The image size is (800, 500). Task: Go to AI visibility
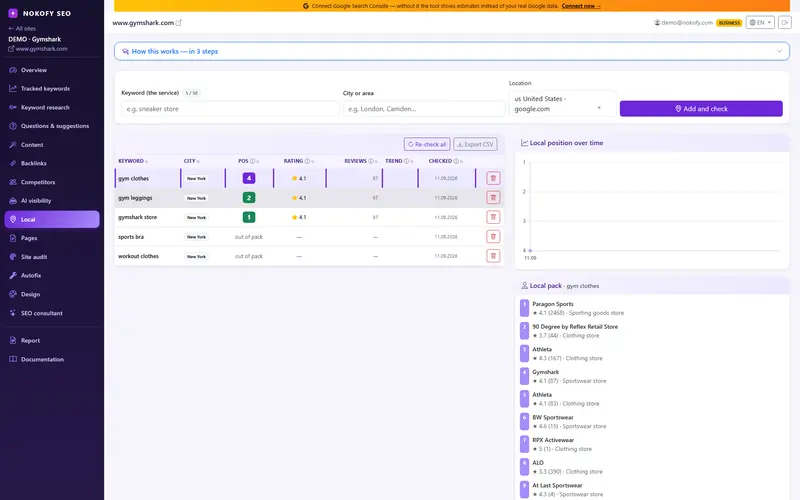[x=52, y=201]
